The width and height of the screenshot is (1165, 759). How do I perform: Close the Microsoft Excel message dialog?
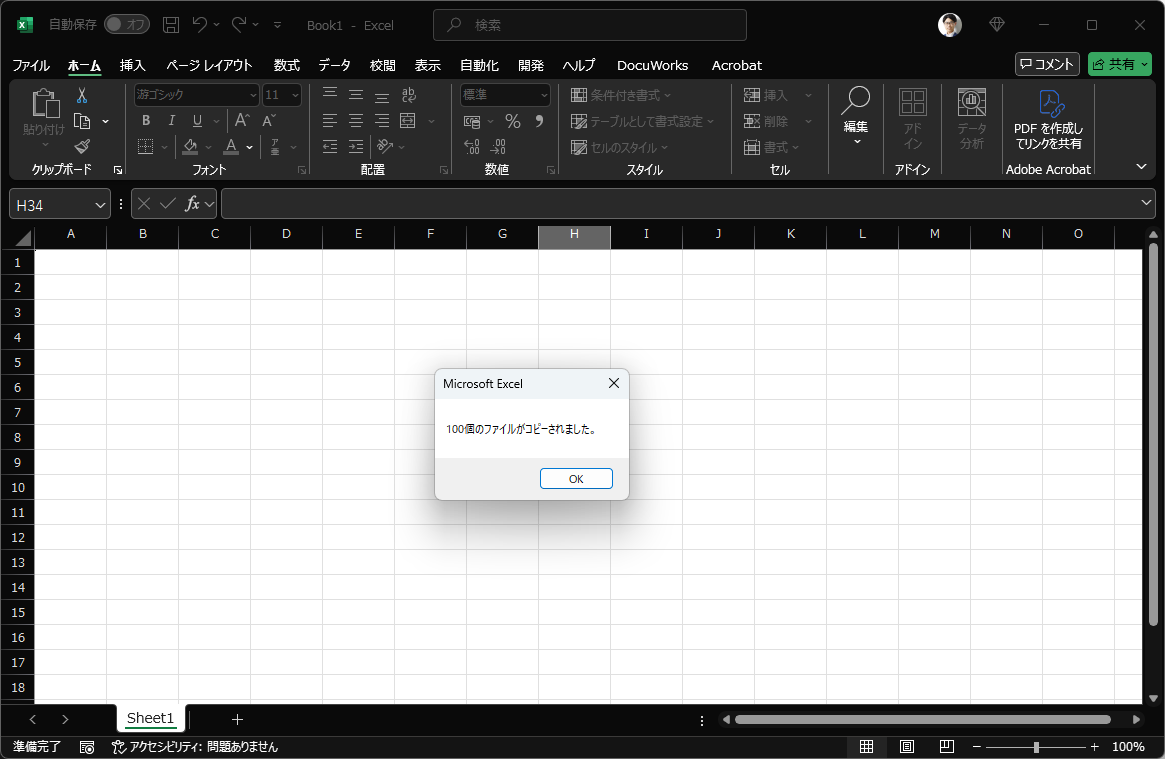coord(614,383)
